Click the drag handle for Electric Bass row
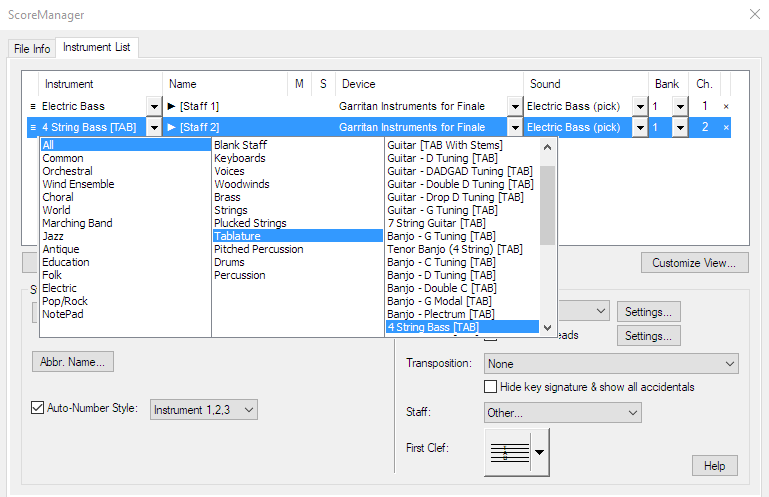The height and width of the screenshot is (497, 769). pos(33,106)
